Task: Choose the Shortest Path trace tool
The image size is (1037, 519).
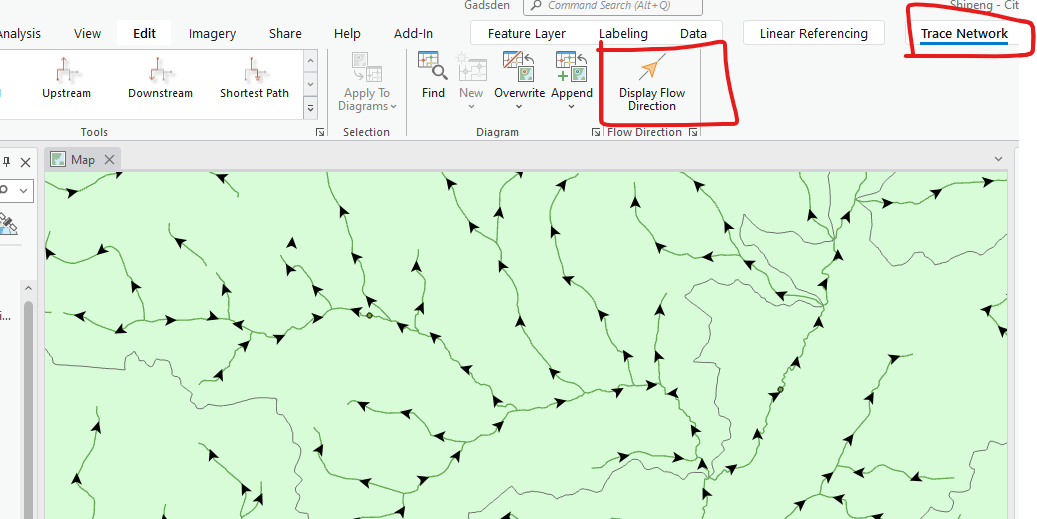Action: (254, 78)
